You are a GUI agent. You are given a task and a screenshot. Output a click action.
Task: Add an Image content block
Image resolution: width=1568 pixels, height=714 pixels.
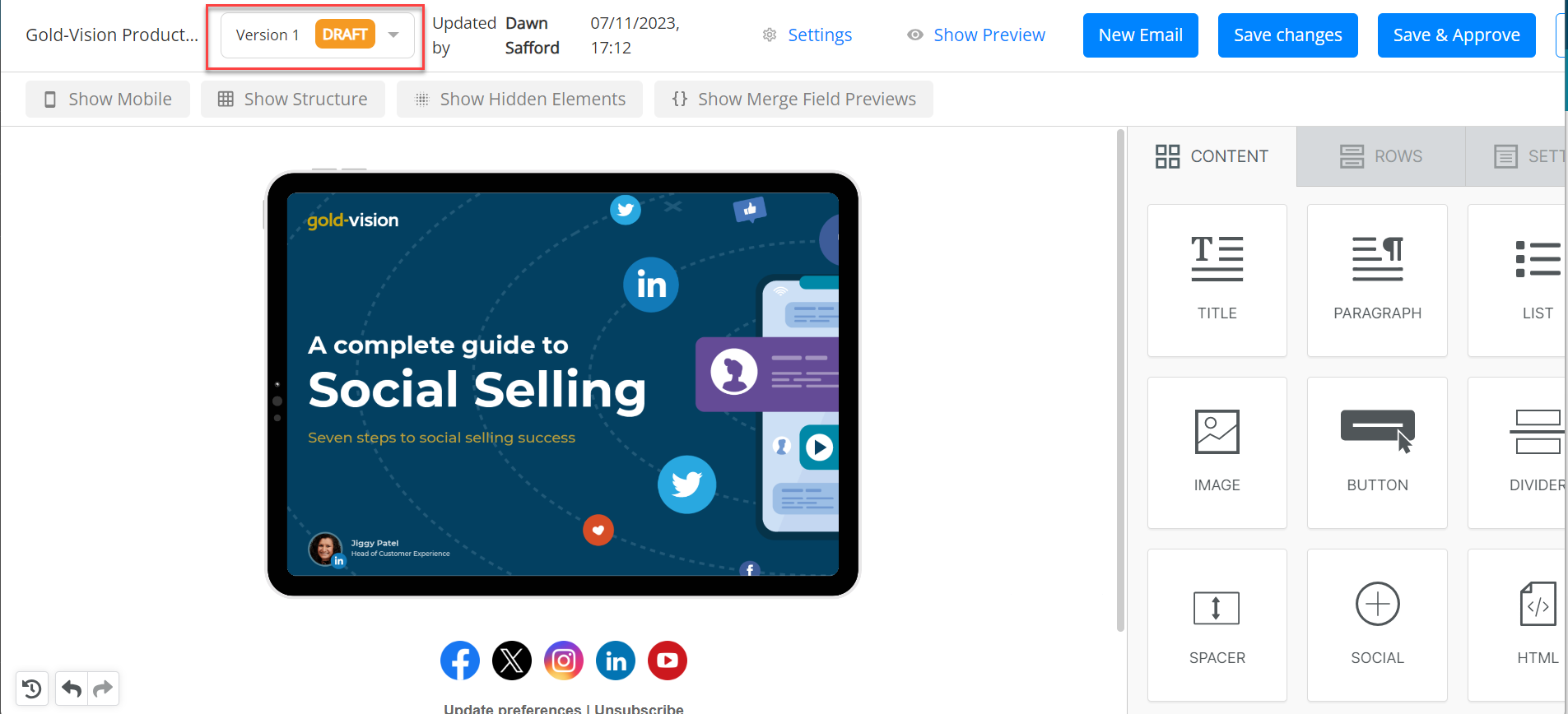(1217, 452)
